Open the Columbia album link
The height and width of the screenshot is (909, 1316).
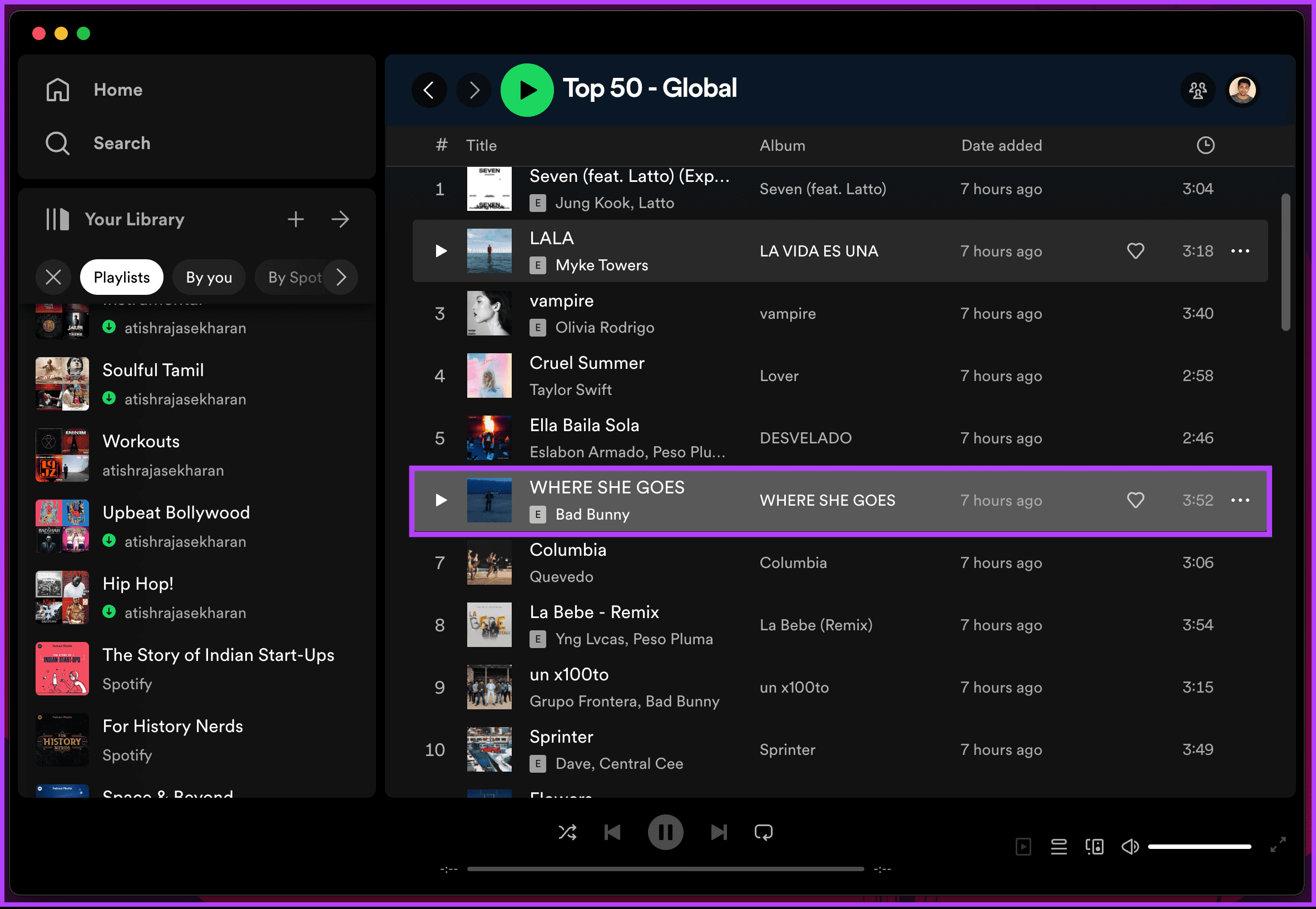(793, 563)
